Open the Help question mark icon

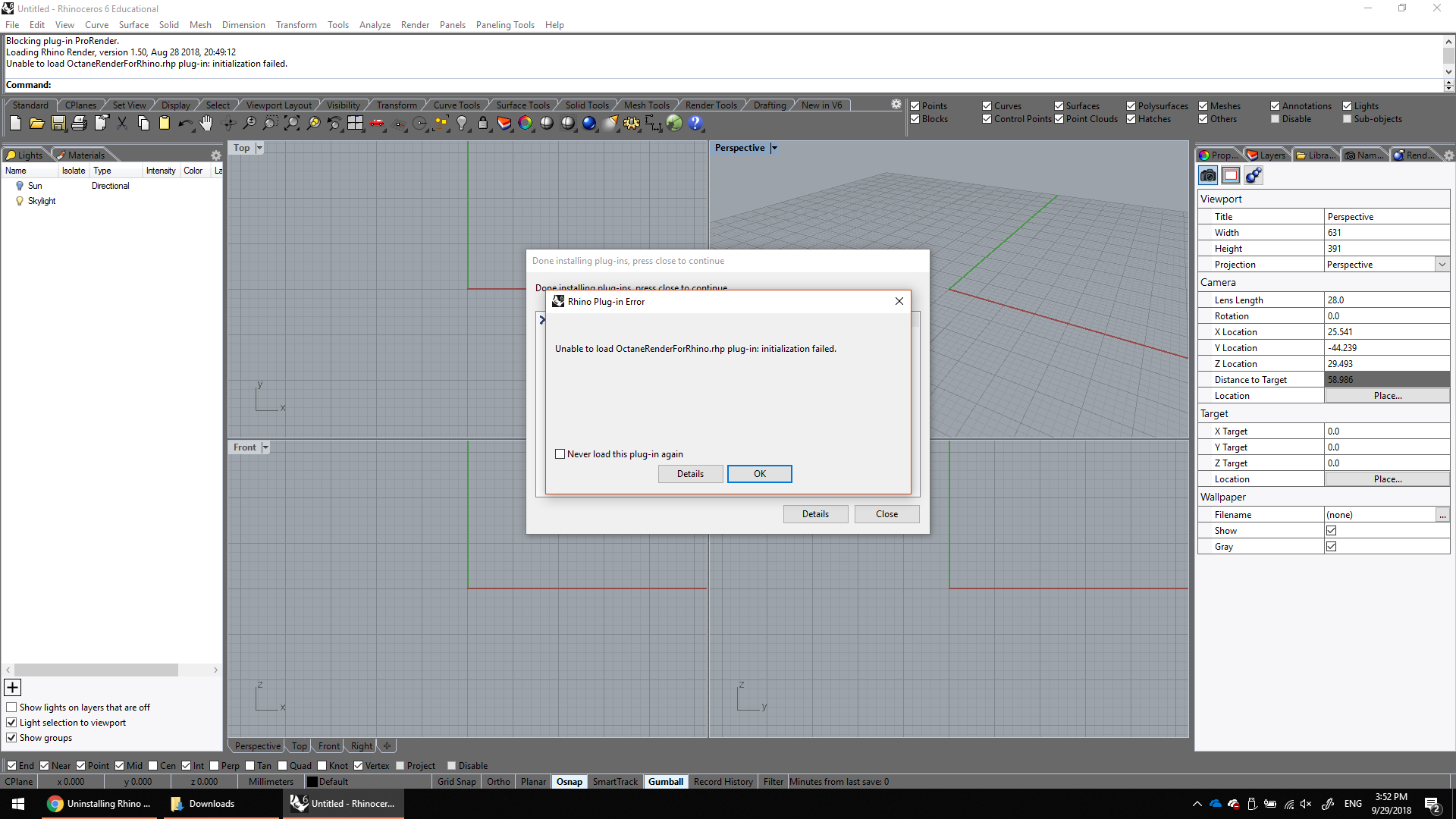coord(695,124)
